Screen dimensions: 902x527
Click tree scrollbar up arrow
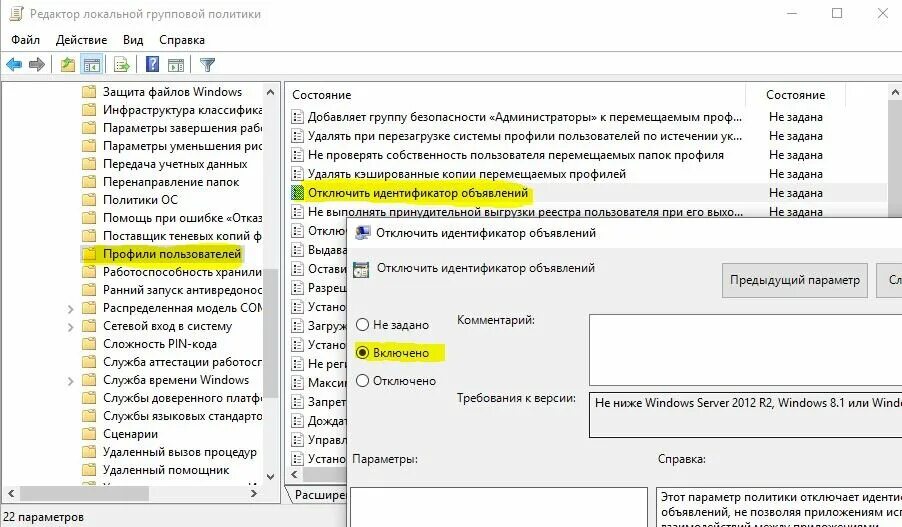click(270, 92)
